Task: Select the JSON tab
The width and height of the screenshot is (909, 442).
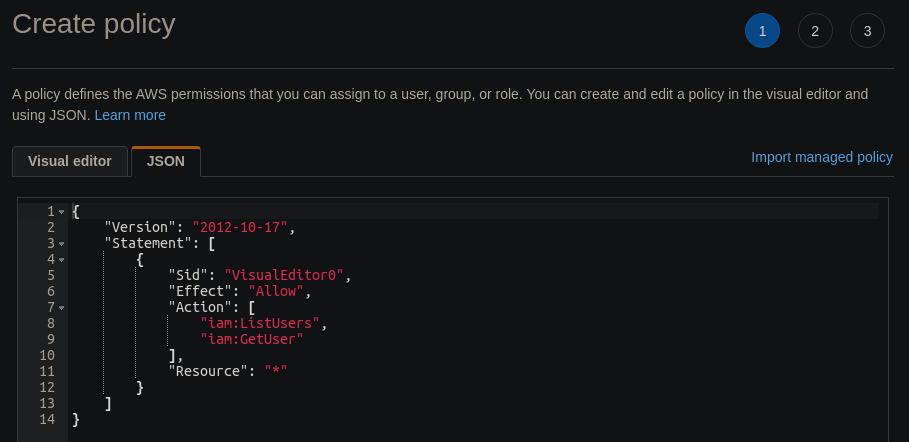Action: tap(166, 161)
